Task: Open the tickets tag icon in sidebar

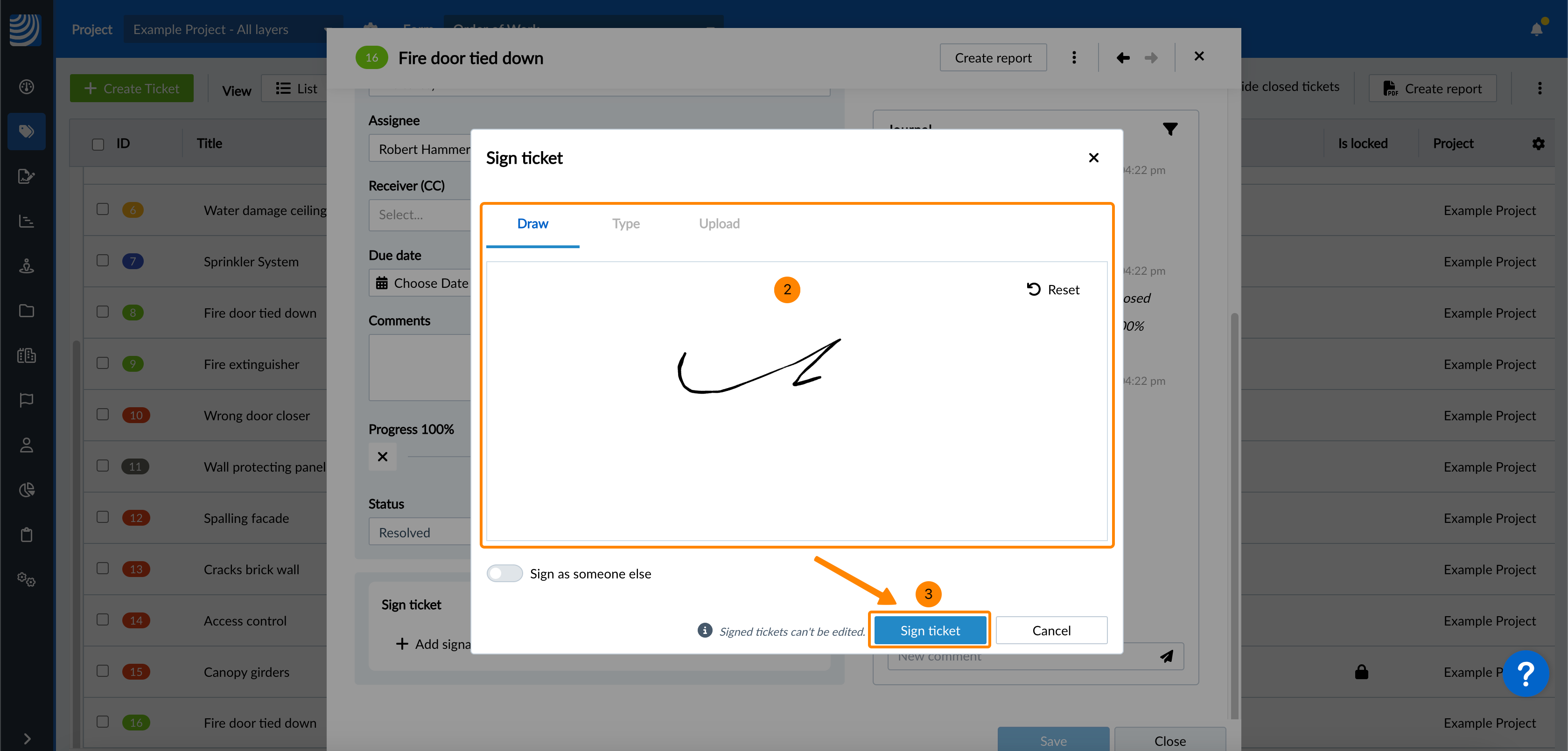Action: pyautogui.click(x=26, y=132)
